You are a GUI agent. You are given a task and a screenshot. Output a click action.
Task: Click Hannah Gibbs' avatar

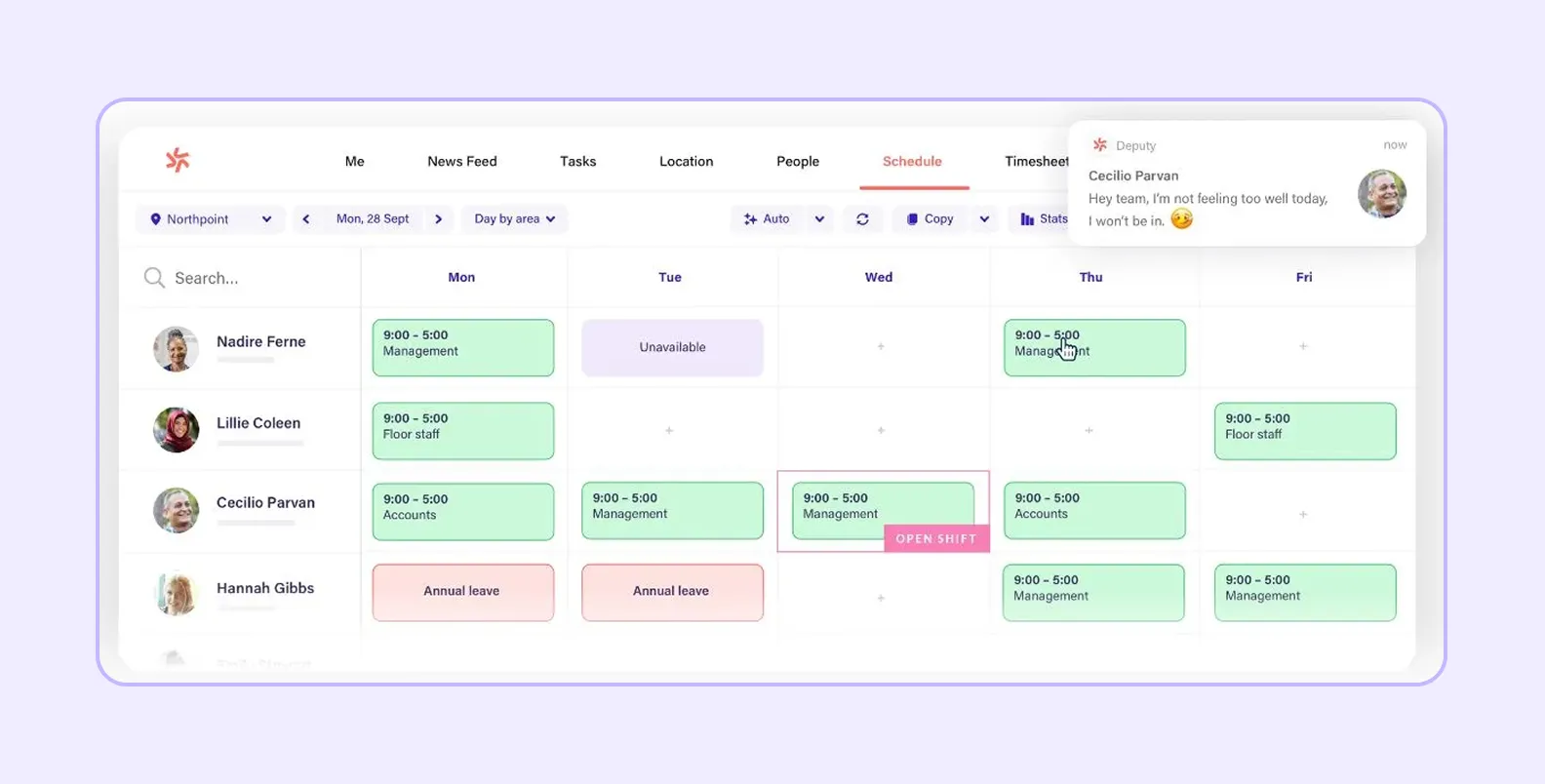tap(177, 593)
